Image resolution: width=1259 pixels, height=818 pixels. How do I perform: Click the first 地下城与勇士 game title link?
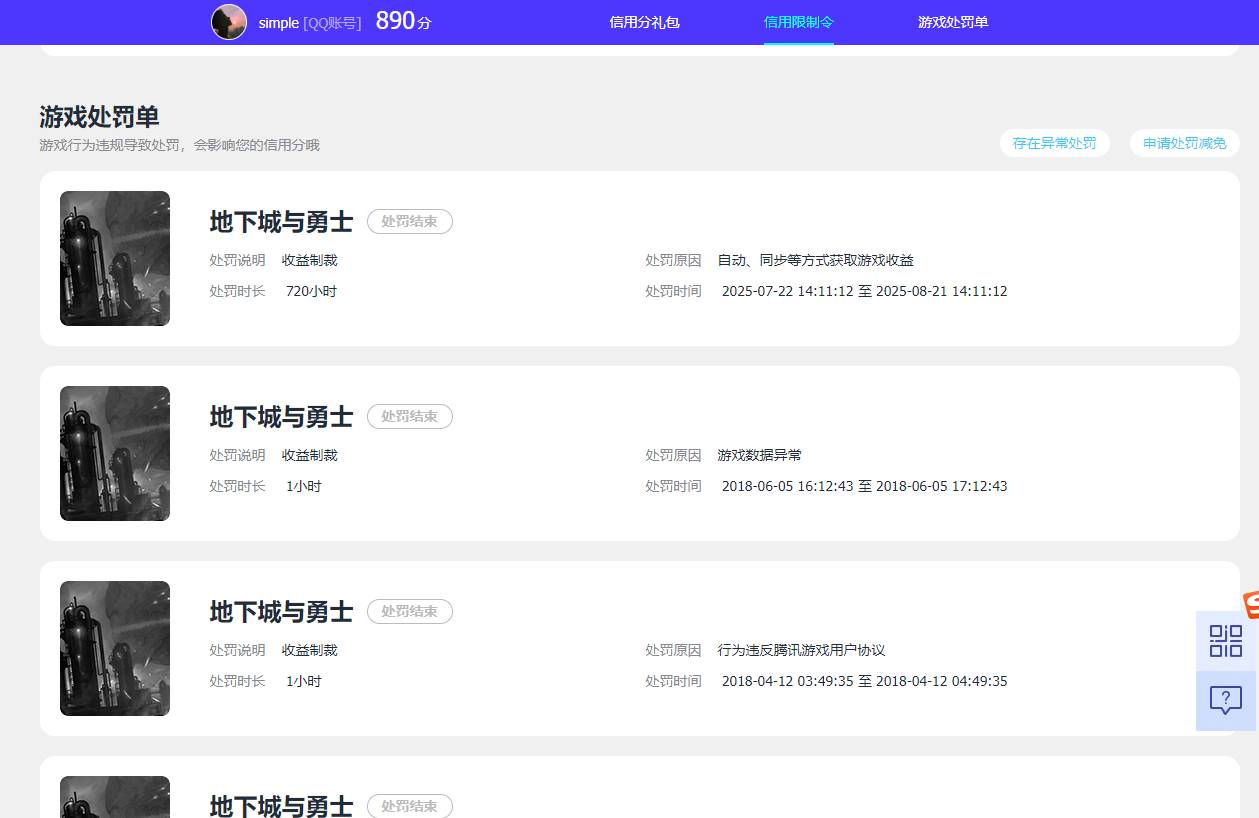(281, 222)
